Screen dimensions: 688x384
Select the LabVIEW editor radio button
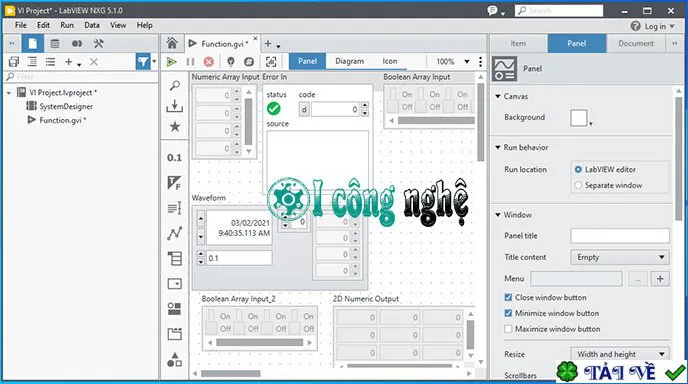(x=578, y=169)
